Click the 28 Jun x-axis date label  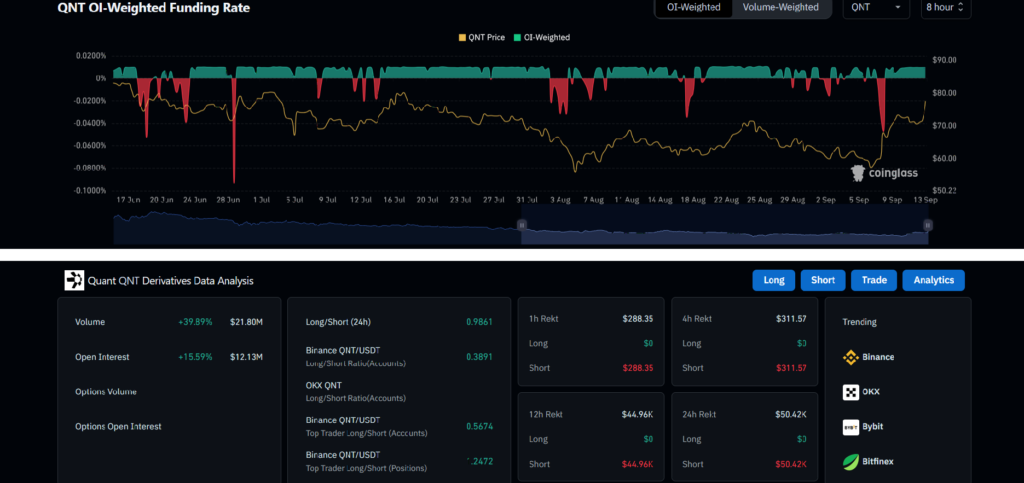pyautogui.click(x=229, y=200)
